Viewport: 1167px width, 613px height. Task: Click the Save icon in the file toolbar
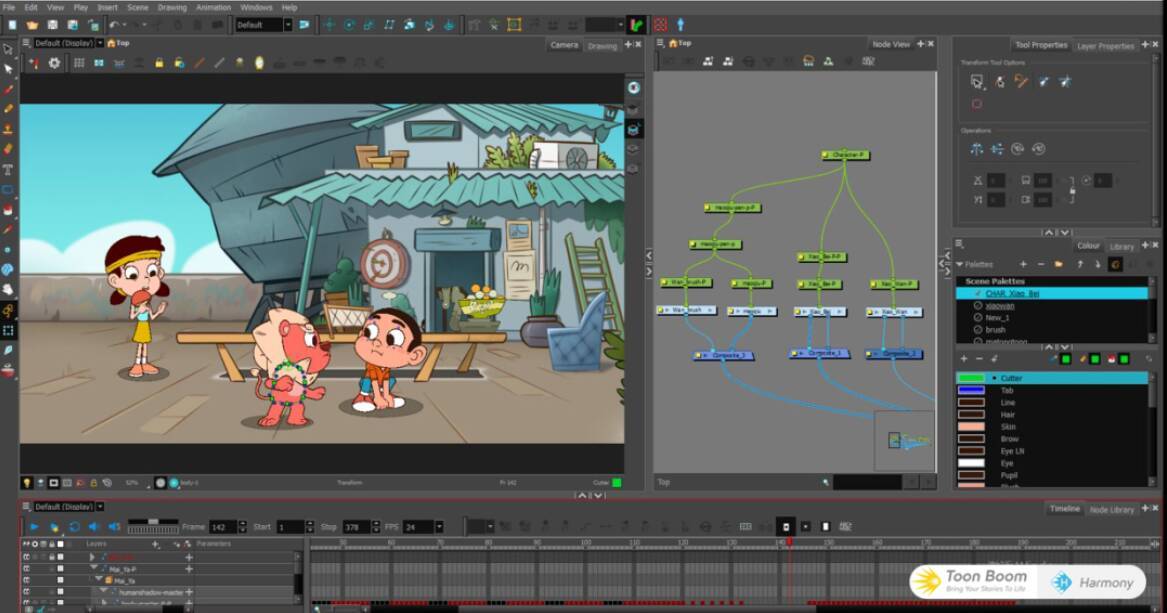pos(52,25)
